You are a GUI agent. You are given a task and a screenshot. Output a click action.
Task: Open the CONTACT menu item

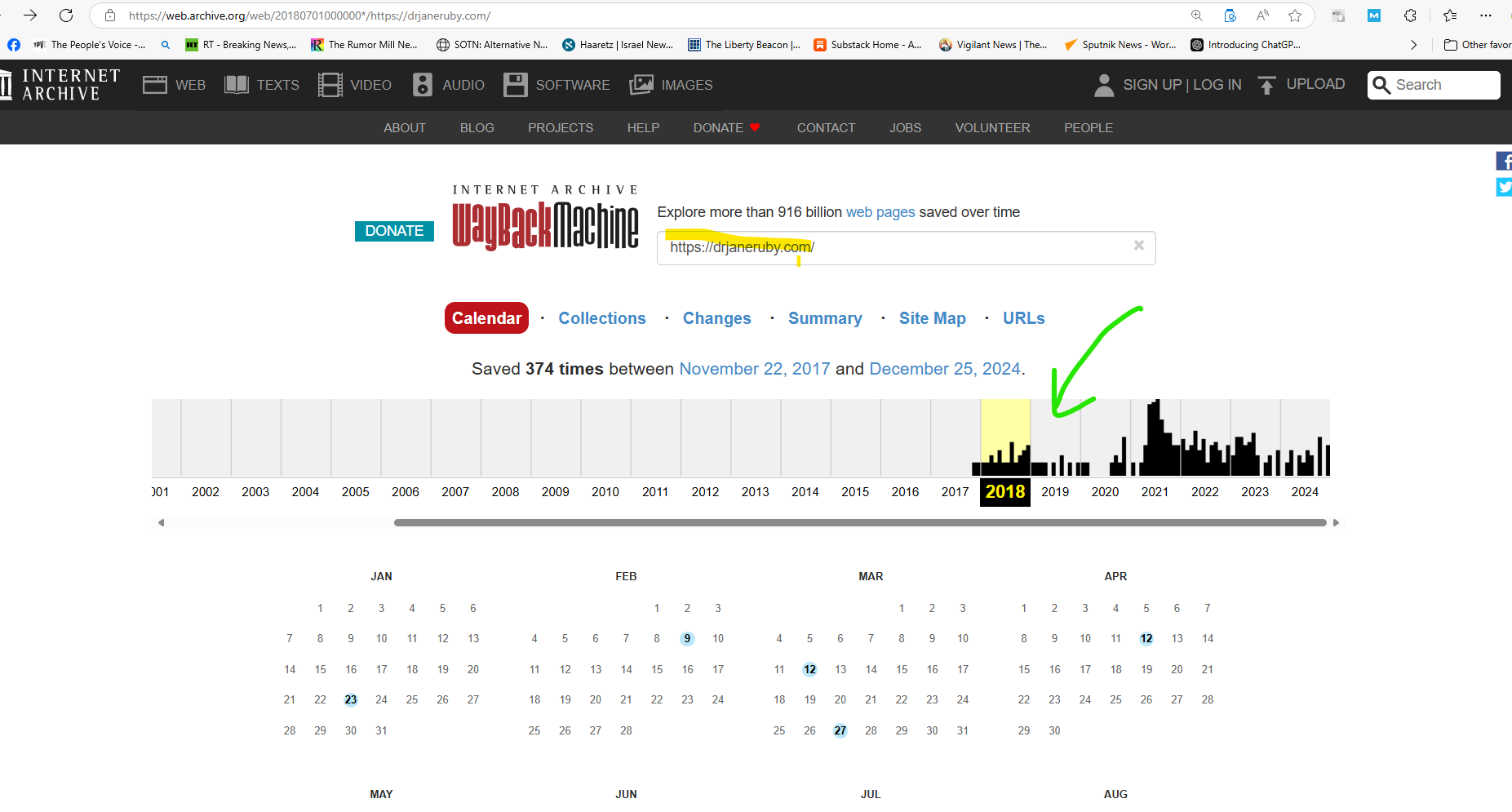pyautogui.click(x=826, y=128)
